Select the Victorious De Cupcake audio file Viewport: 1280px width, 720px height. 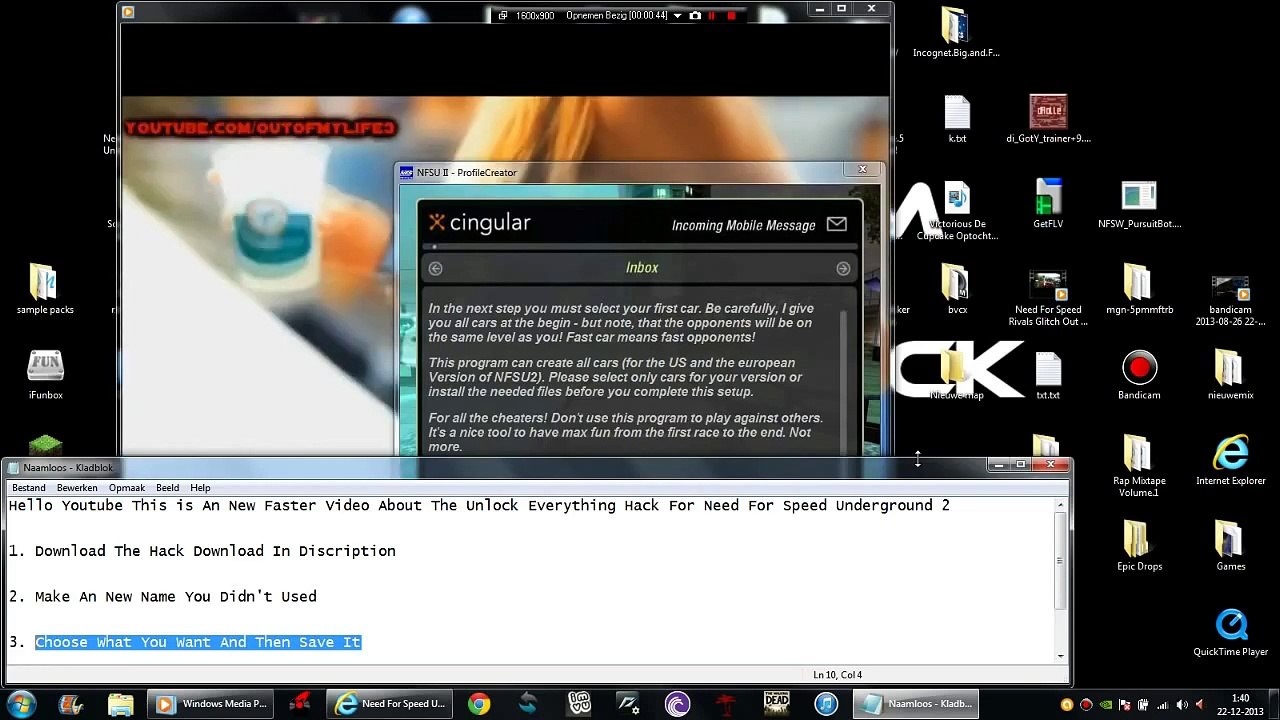coord(957,211)
